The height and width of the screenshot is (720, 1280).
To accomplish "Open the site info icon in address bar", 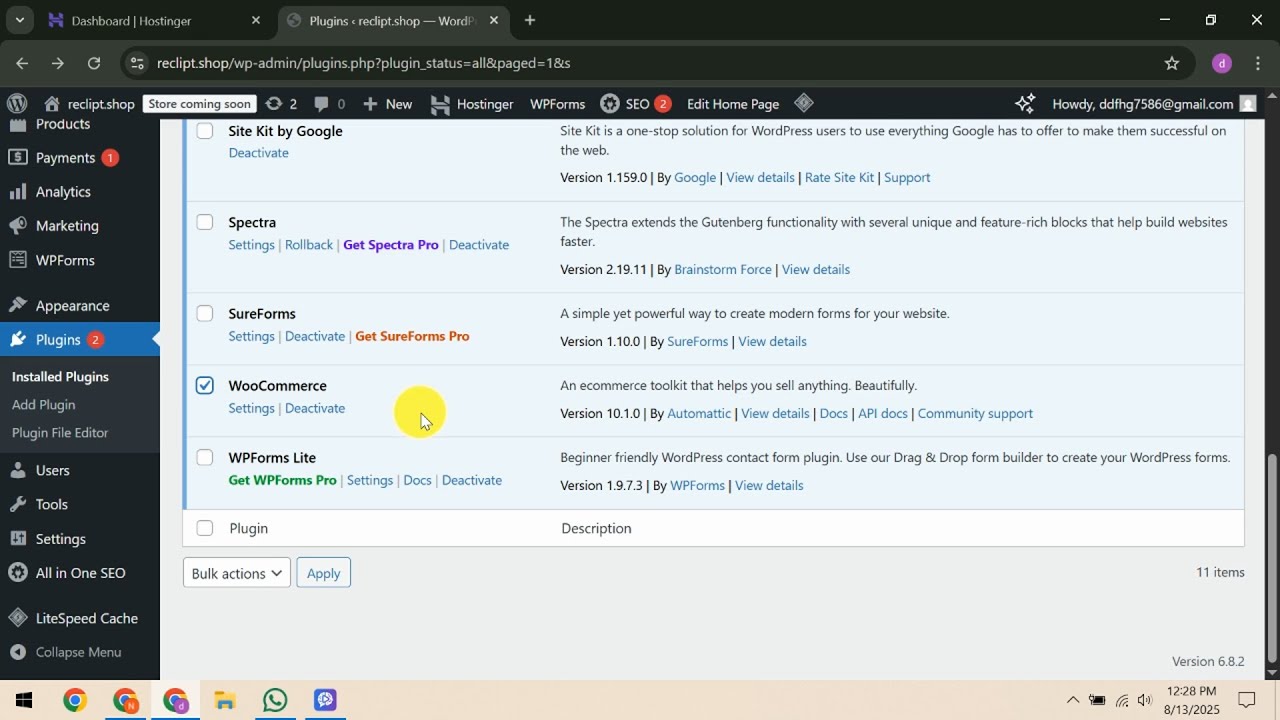I will 138,63.
